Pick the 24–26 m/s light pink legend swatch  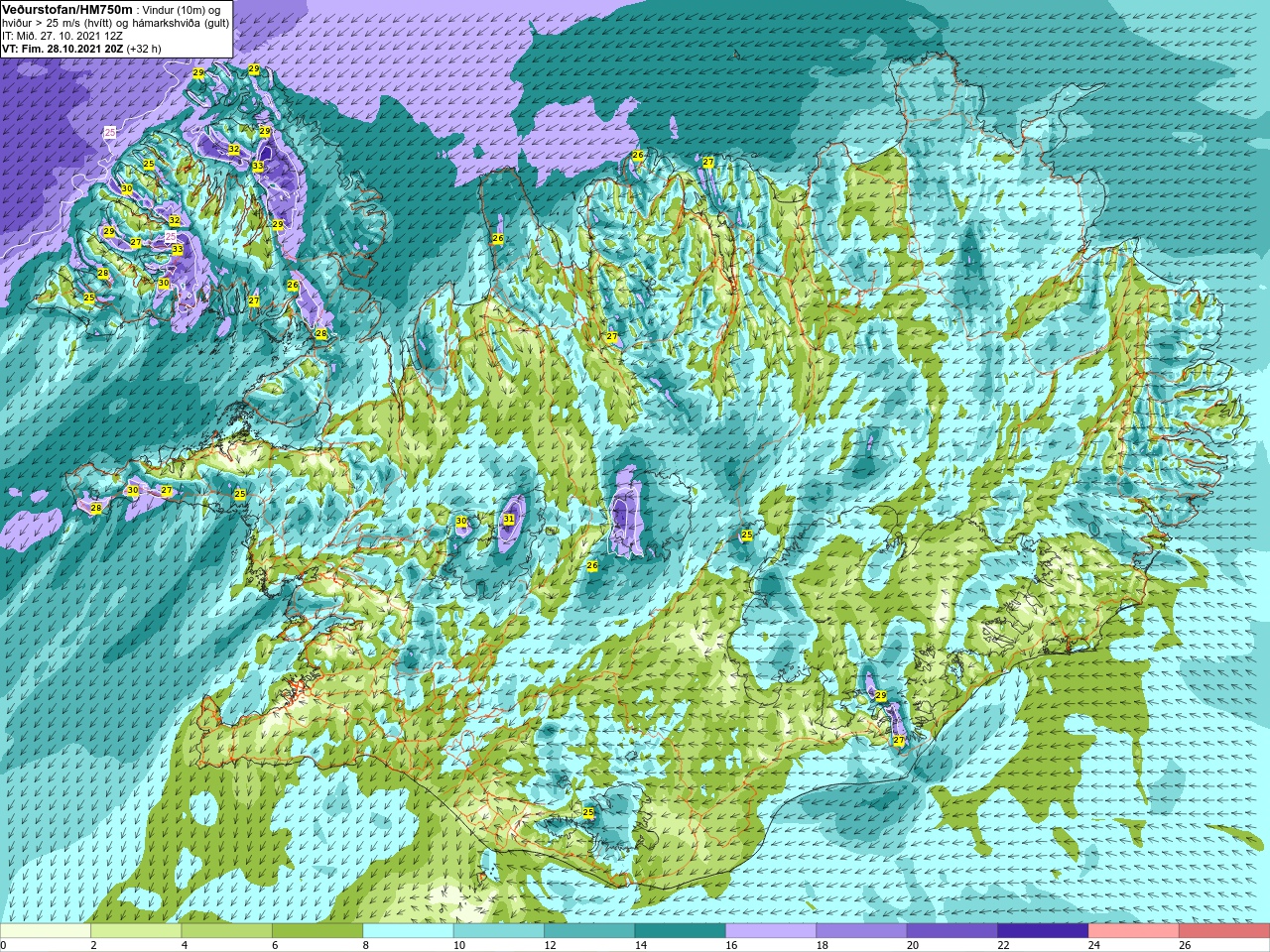coord(1134,931)
